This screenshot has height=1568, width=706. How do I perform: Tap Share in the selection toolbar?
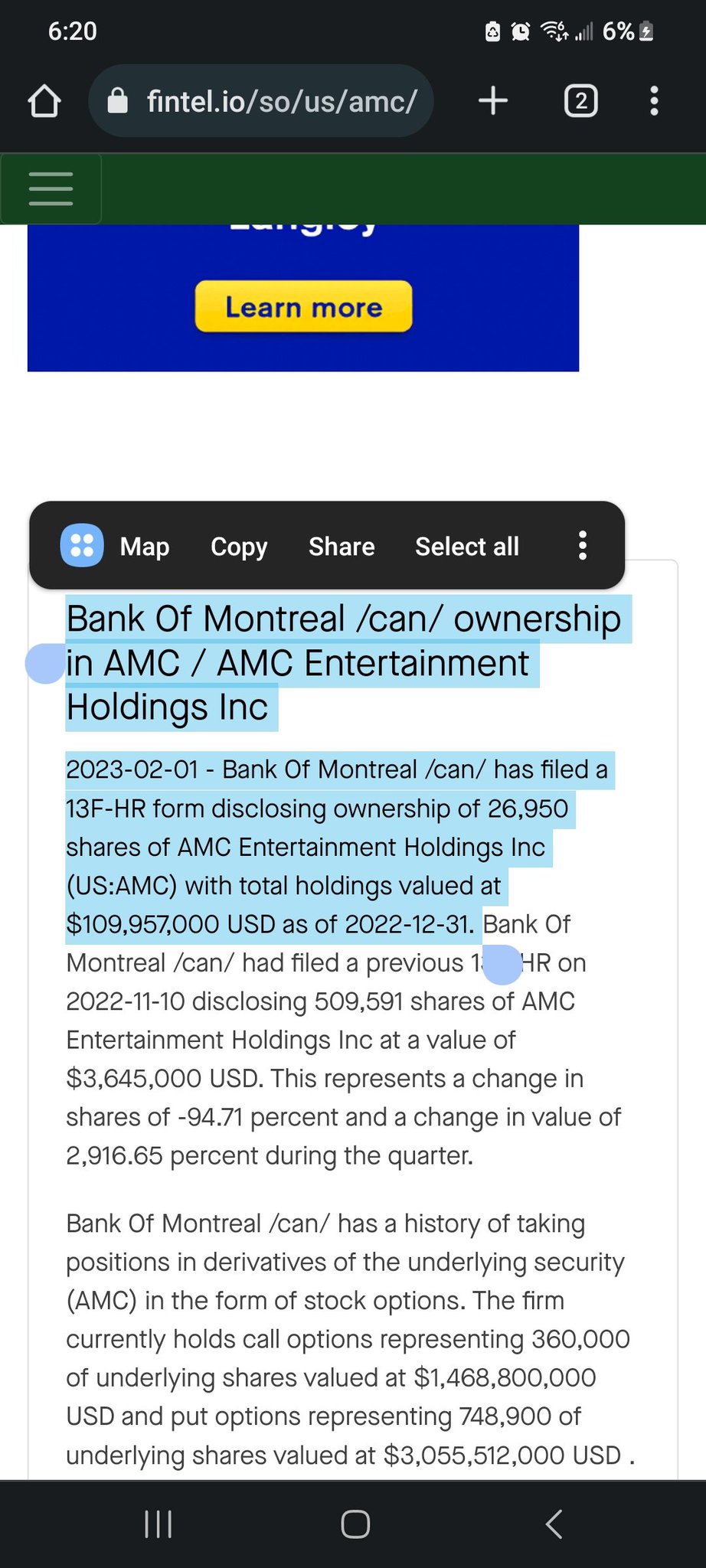click(342, 547)
